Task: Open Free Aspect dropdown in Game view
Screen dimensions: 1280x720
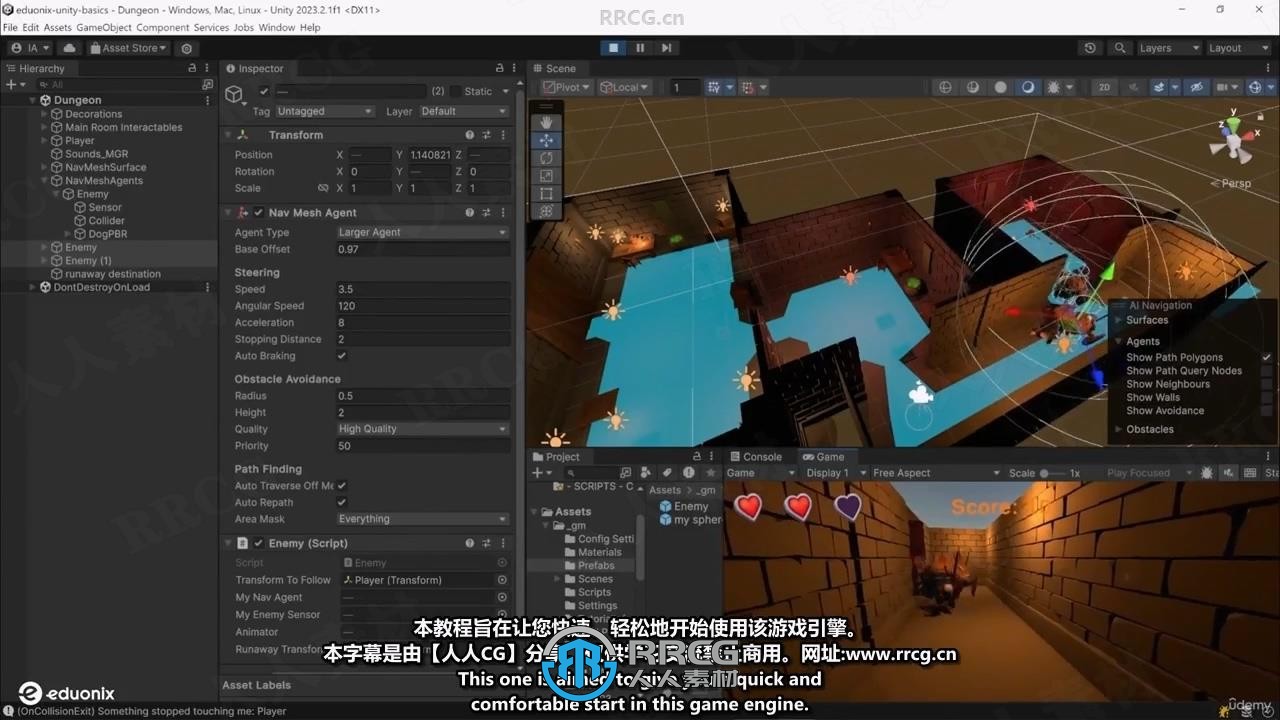Action: tap(935, 473)
